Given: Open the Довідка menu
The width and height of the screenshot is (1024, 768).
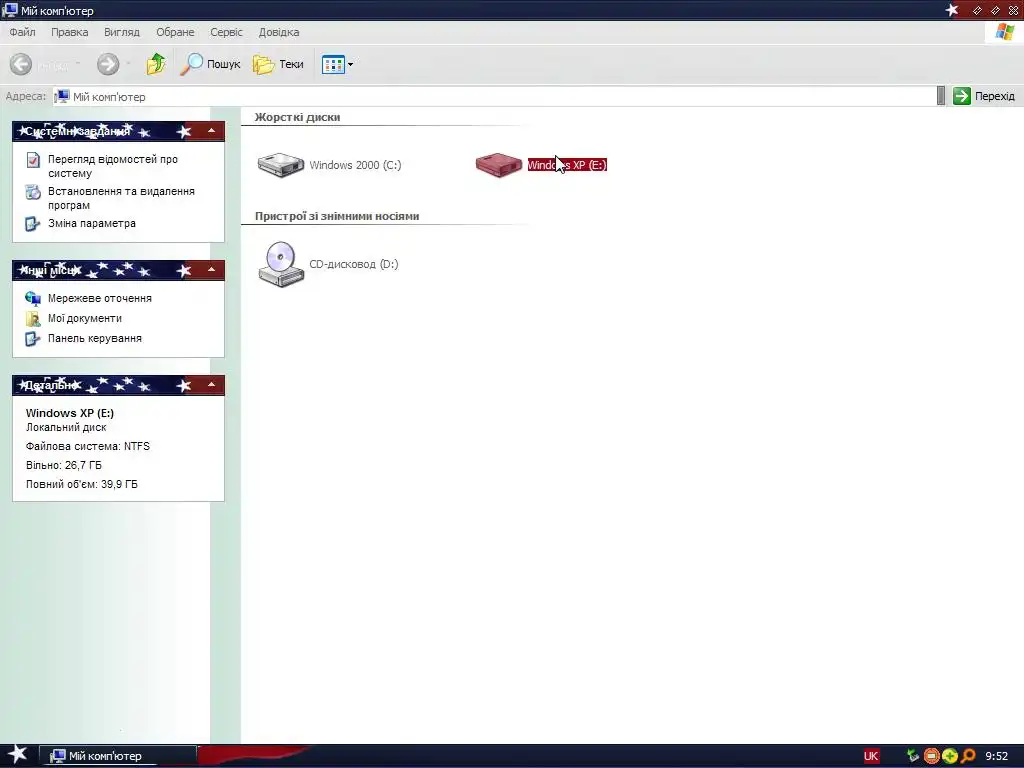Looking at the screenshot, I should (279, 32).
